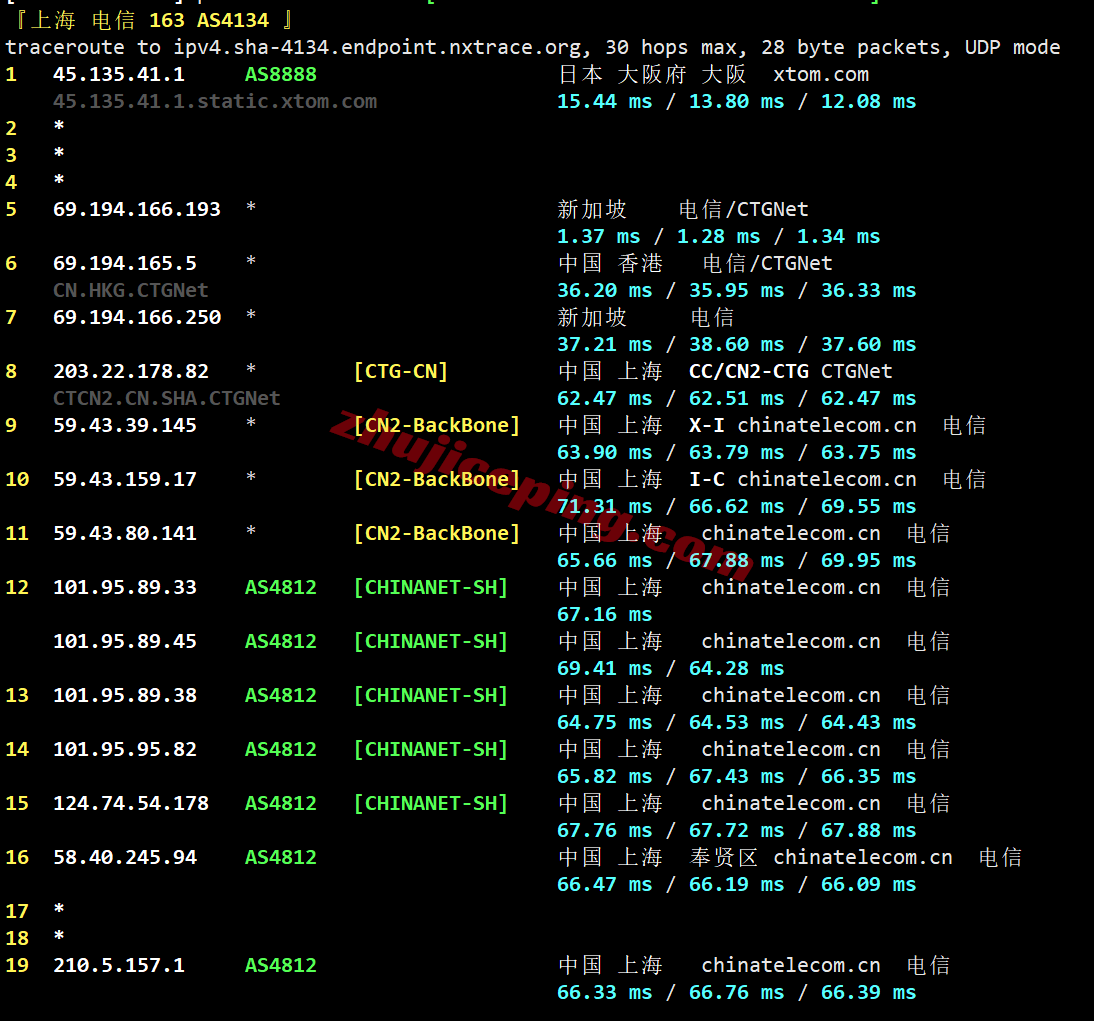
Task: Select the IP address 69.194.166.193
Action: (x=137, y=209)
